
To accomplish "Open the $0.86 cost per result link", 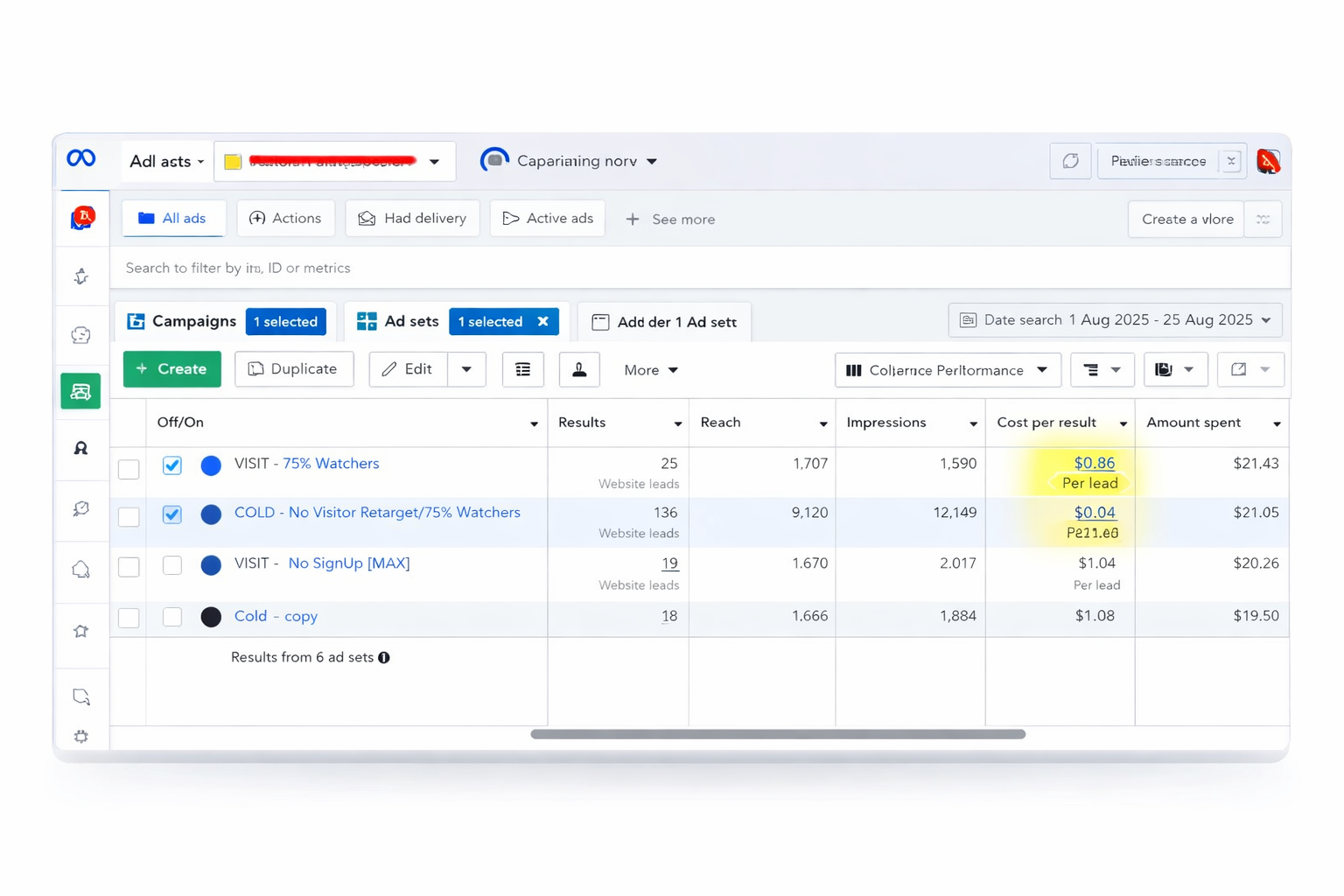I will 1094,463.
